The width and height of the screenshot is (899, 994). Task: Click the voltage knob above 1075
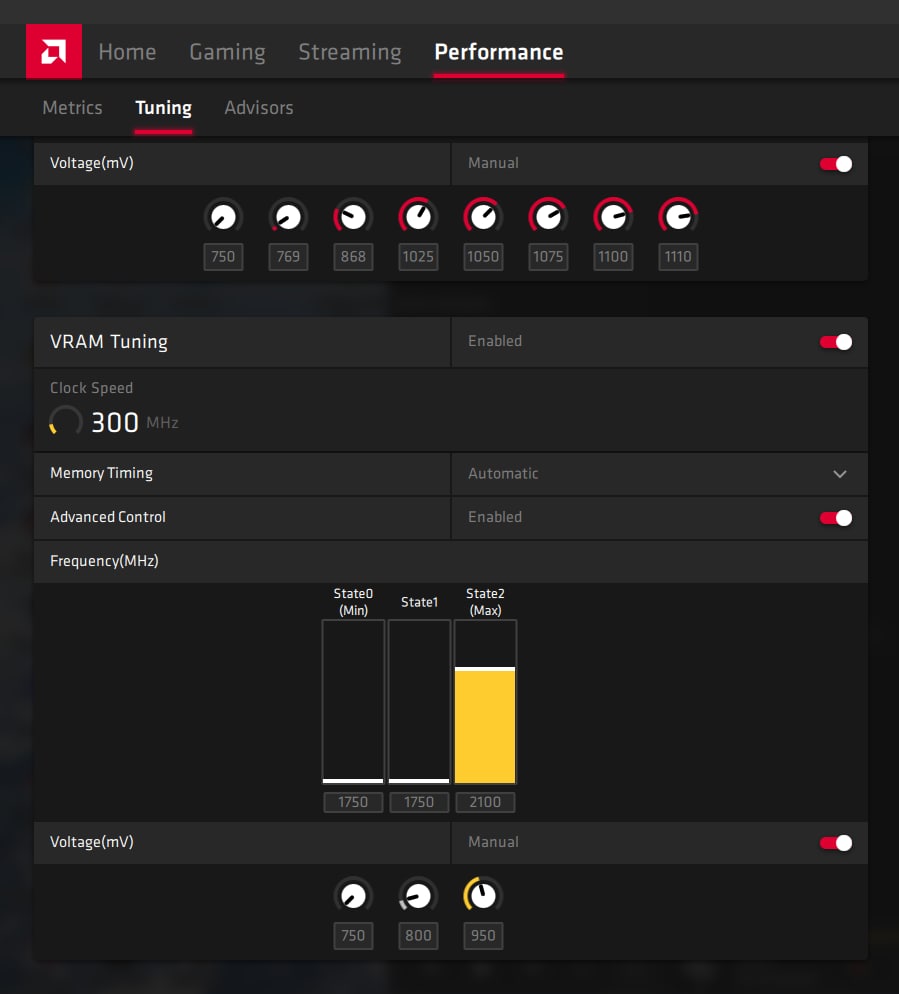[x=548, y=217]
